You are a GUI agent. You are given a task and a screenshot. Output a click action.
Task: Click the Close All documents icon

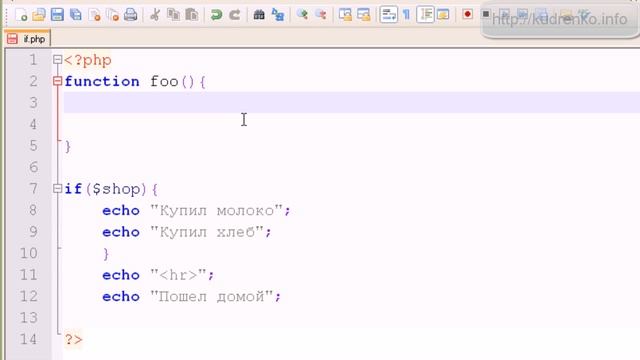113,15
